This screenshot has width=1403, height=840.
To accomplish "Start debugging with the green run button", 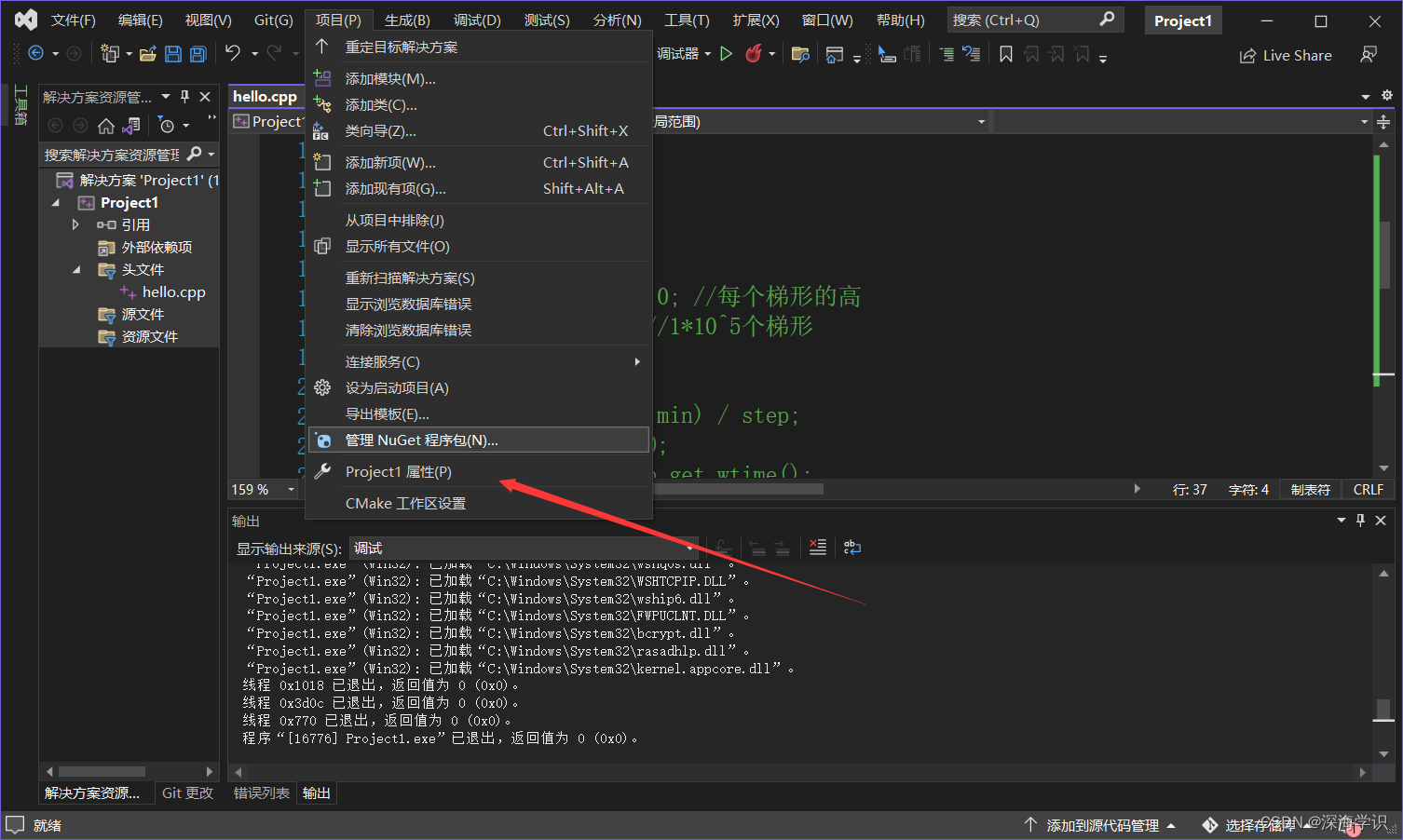I will tap(727, 54).
